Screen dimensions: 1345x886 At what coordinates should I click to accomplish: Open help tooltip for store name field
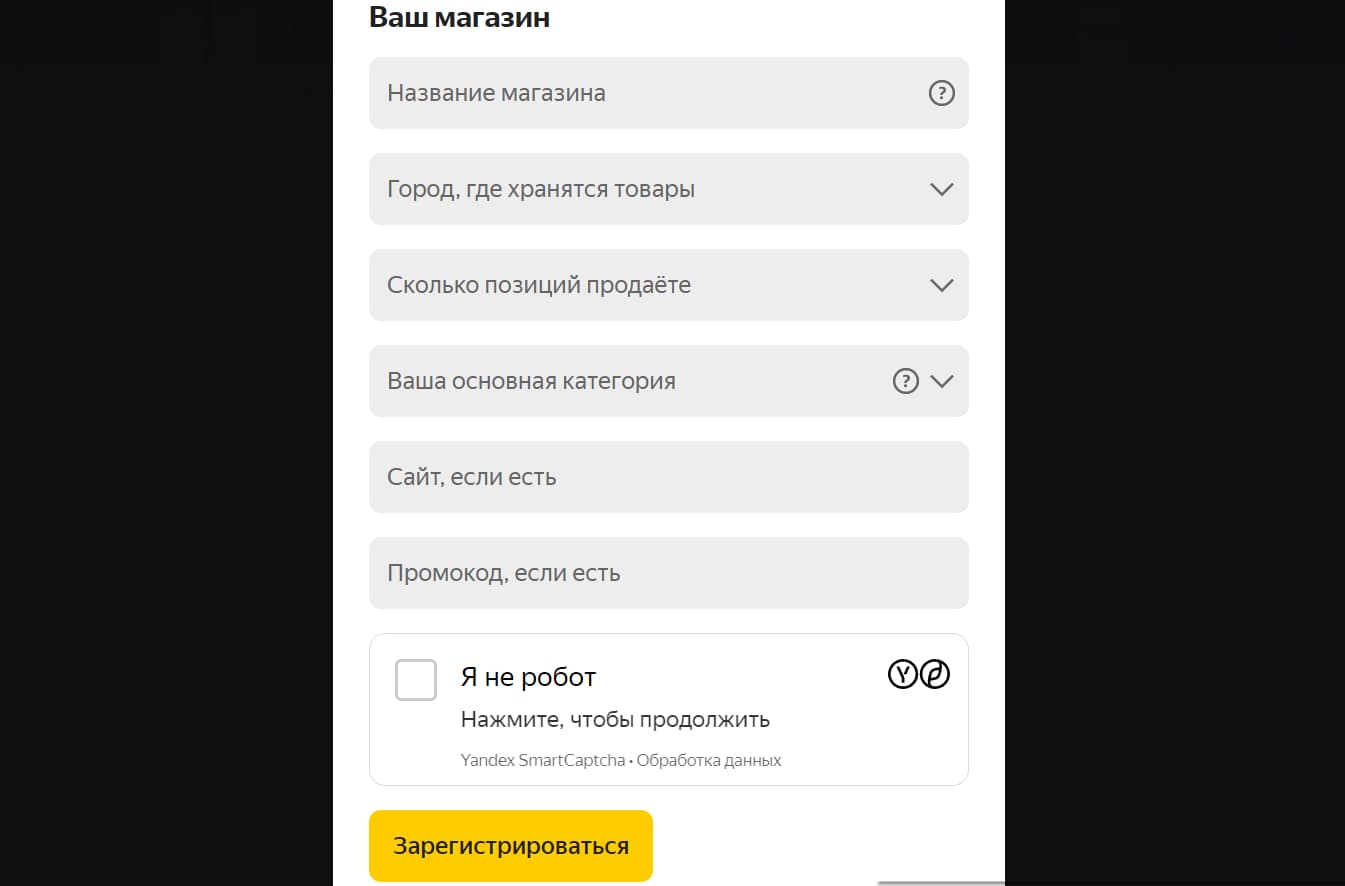click(941, 93)
